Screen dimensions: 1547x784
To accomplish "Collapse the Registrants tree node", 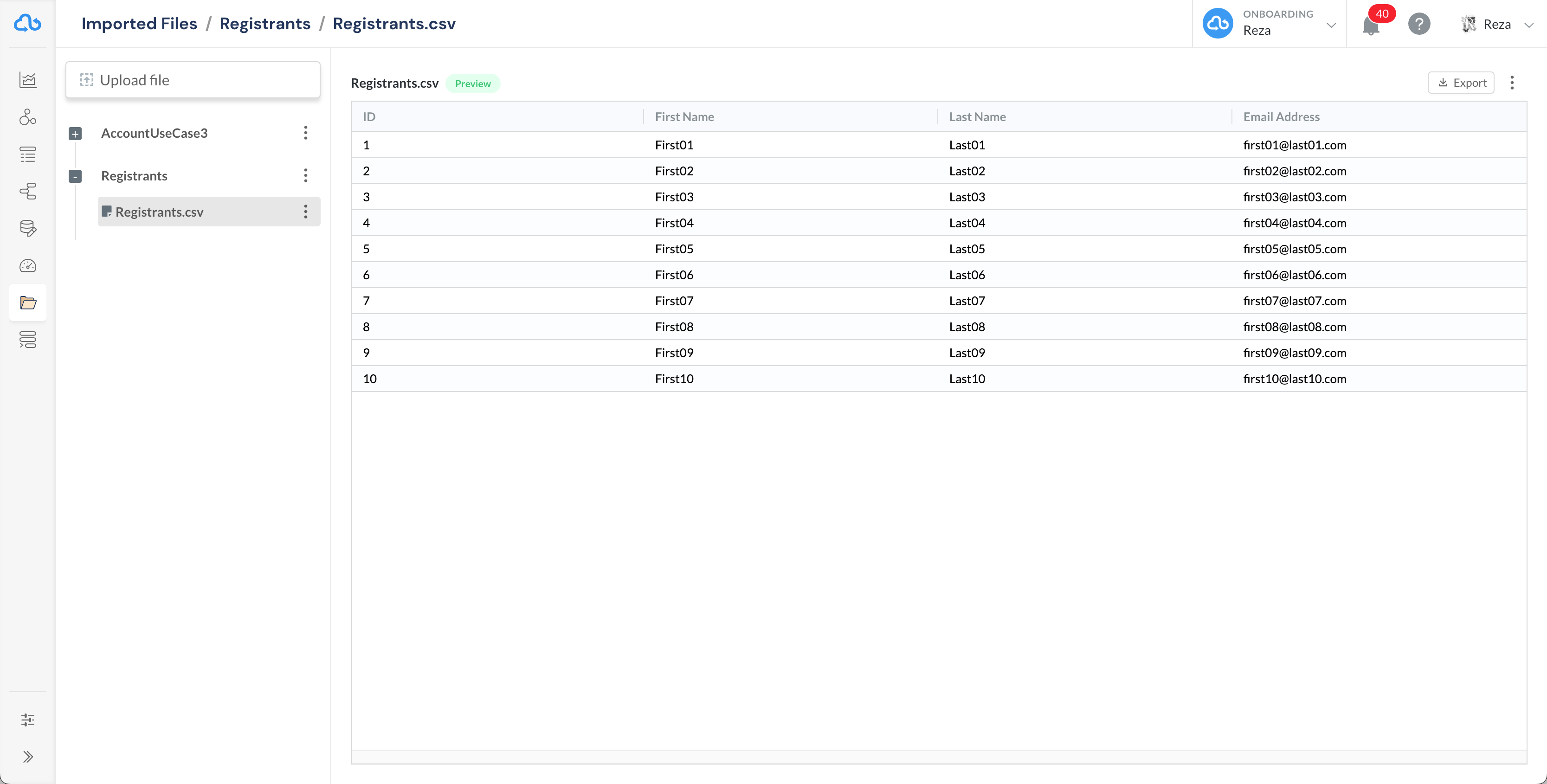I will [x=74, y=176].
